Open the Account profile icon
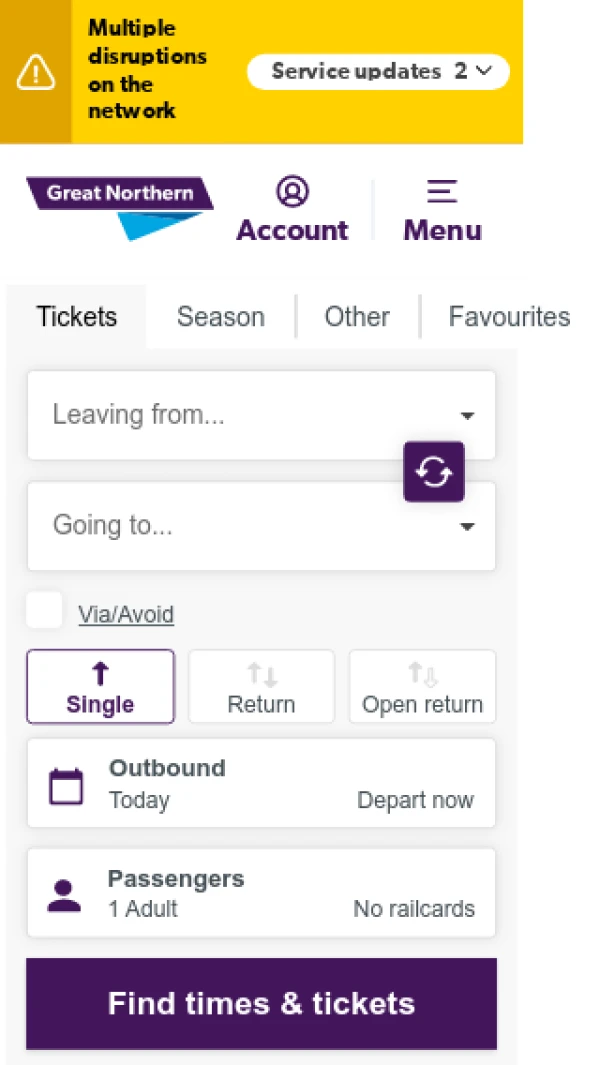Screen dimensions: 600x1065 click(292, 192)
